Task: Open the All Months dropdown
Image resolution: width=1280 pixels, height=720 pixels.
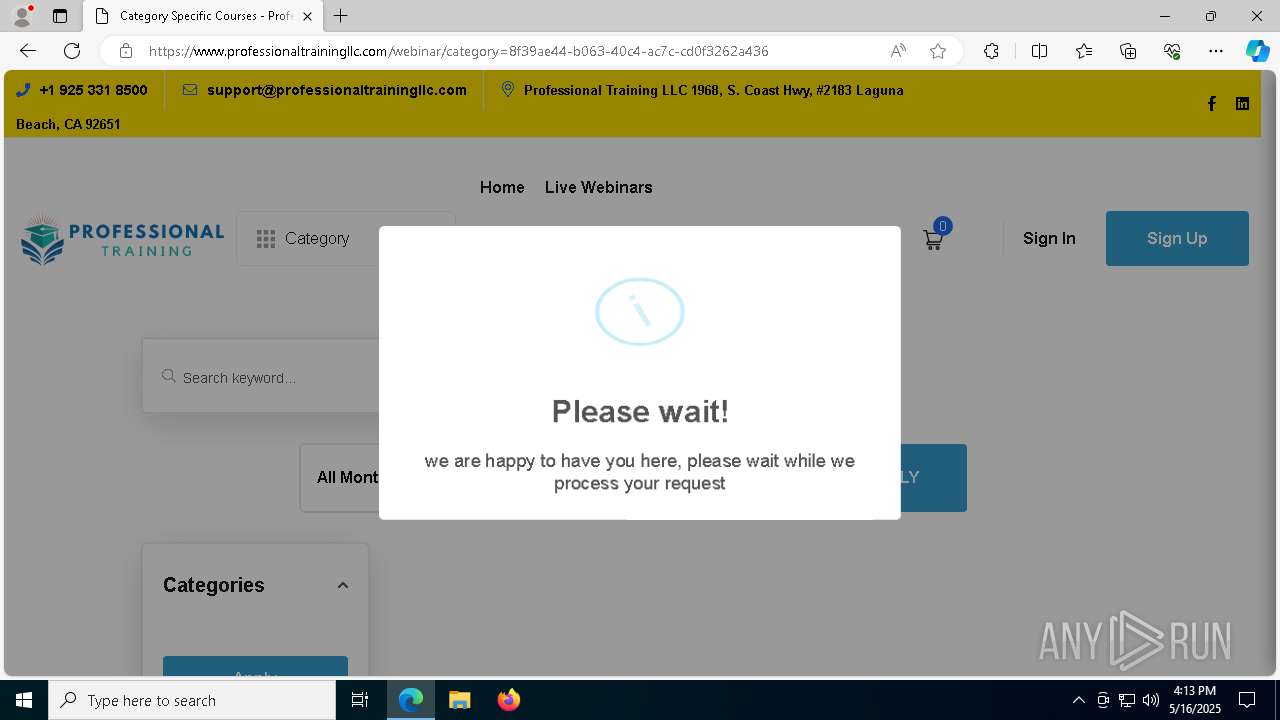Action: tap(340, 478)
